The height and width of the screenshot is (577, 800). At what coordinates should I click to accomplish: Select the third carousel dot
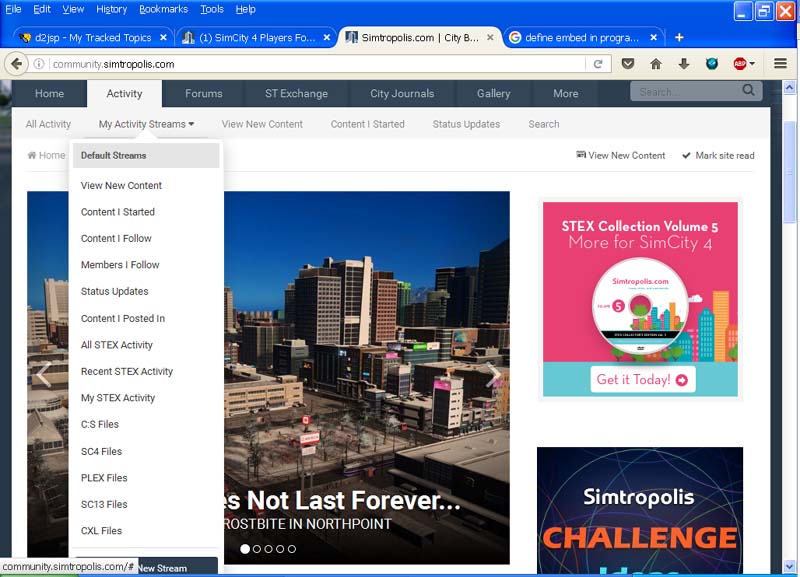tap(268, 549)
